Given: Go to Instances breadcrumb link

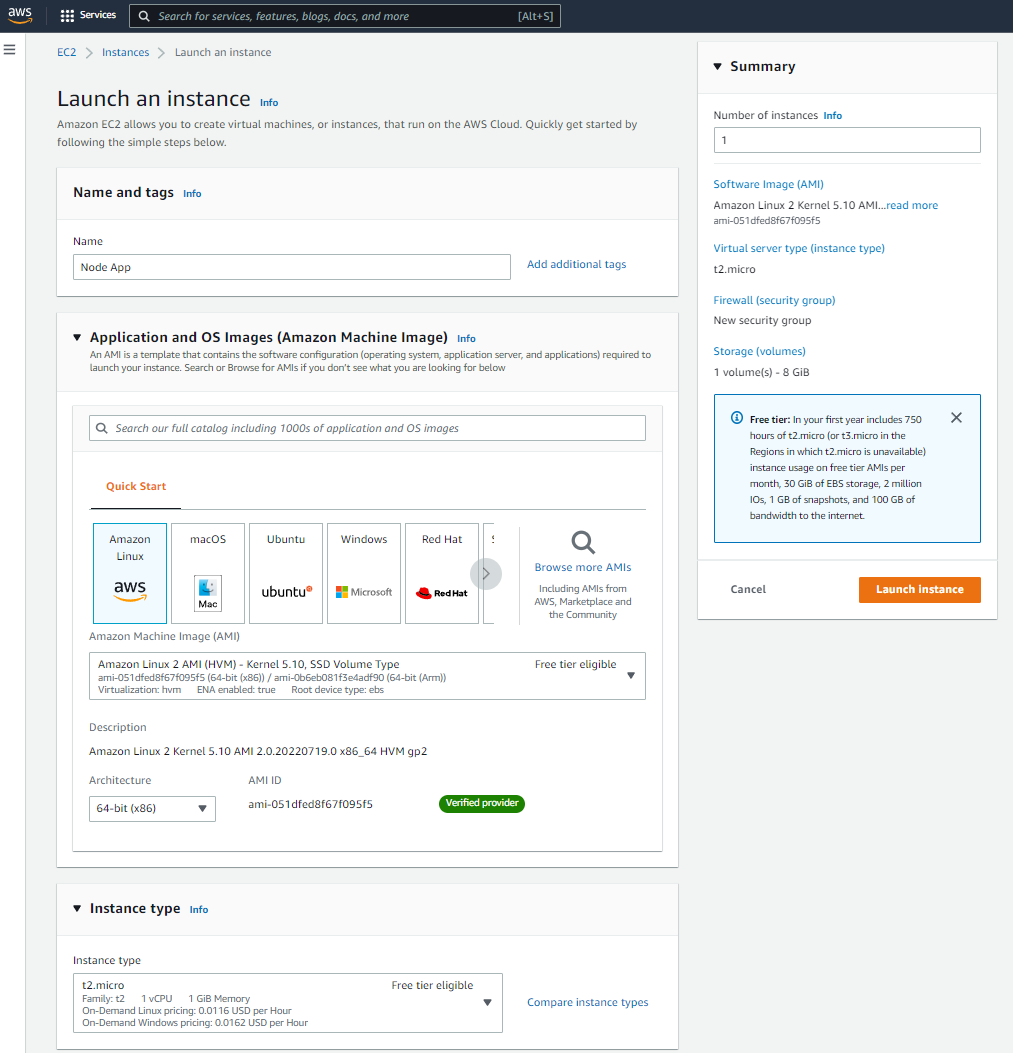Looking at the screenshot, I should click(x=126, y=52).
